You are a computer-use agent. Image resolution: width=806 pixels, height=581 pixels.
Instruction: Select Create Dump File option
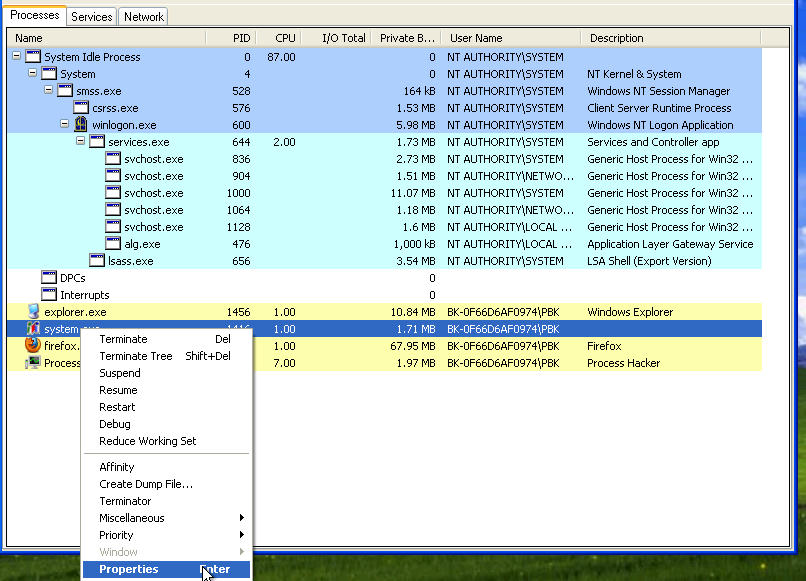[x=166, y=484]
